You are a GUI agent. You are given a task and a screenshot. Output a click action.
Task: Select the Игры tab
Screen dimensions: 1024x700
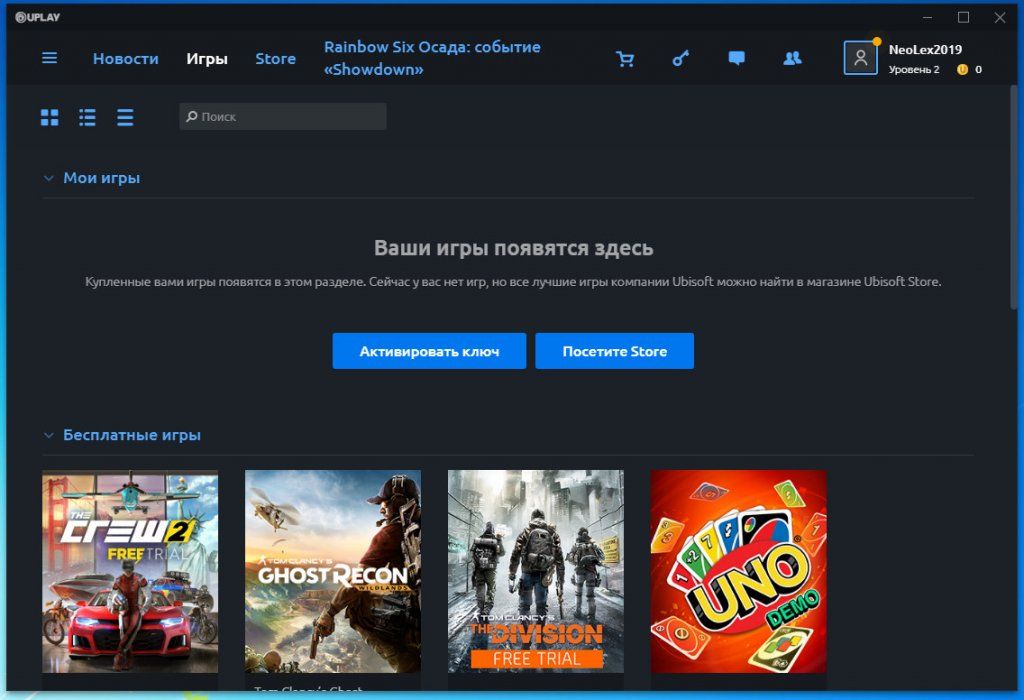pos(207,59)
